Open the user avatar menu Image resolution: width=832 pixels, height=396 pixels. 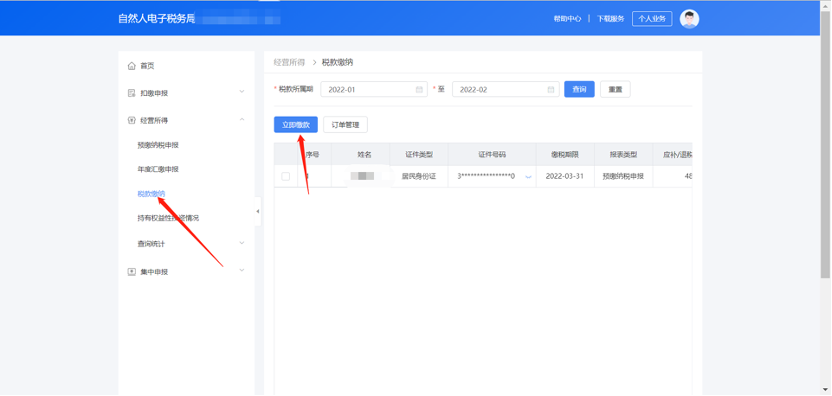[x=689, y=19]
